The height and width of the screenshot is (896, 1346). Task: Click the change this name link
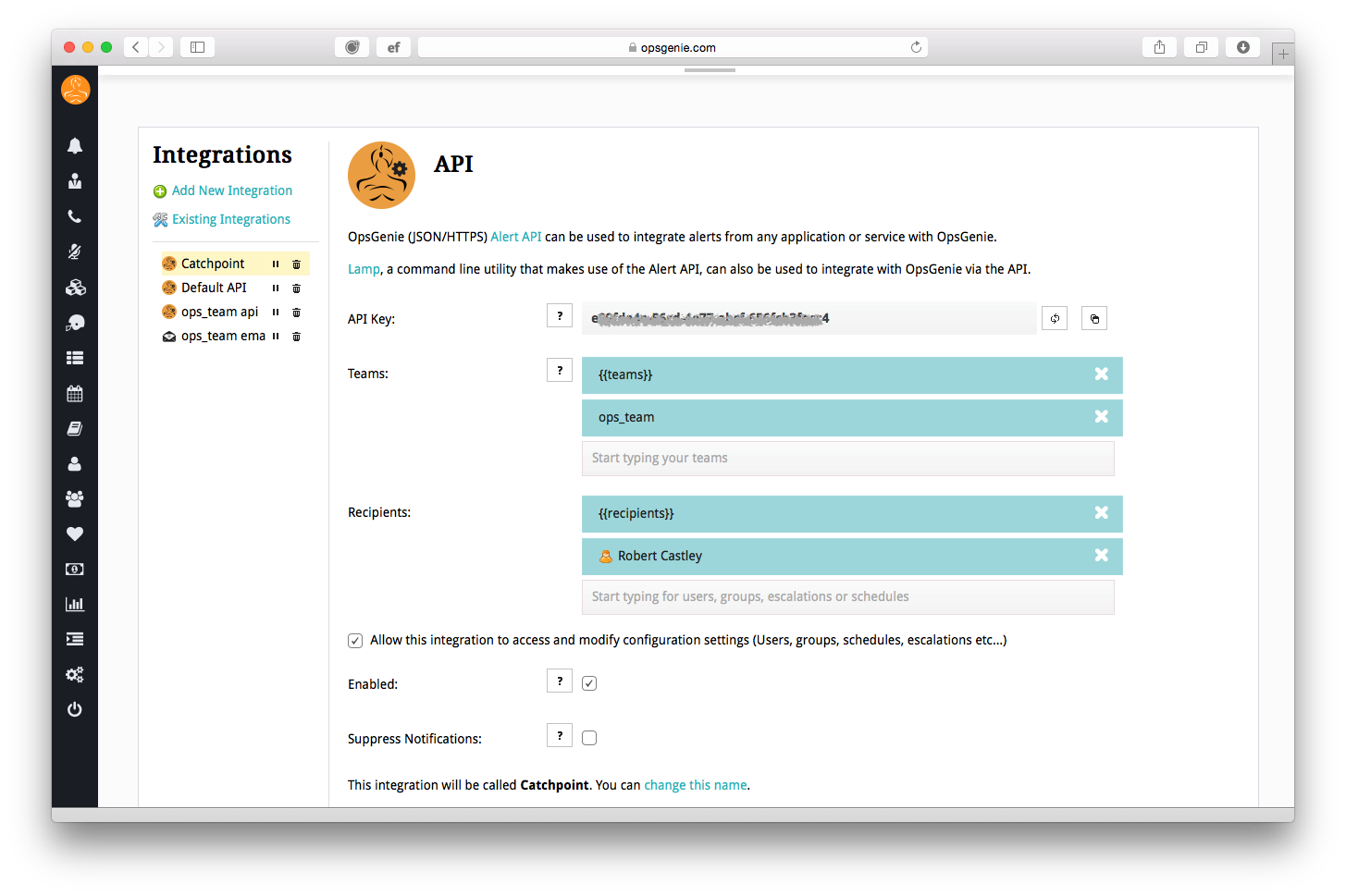click(x=696, y=785)
